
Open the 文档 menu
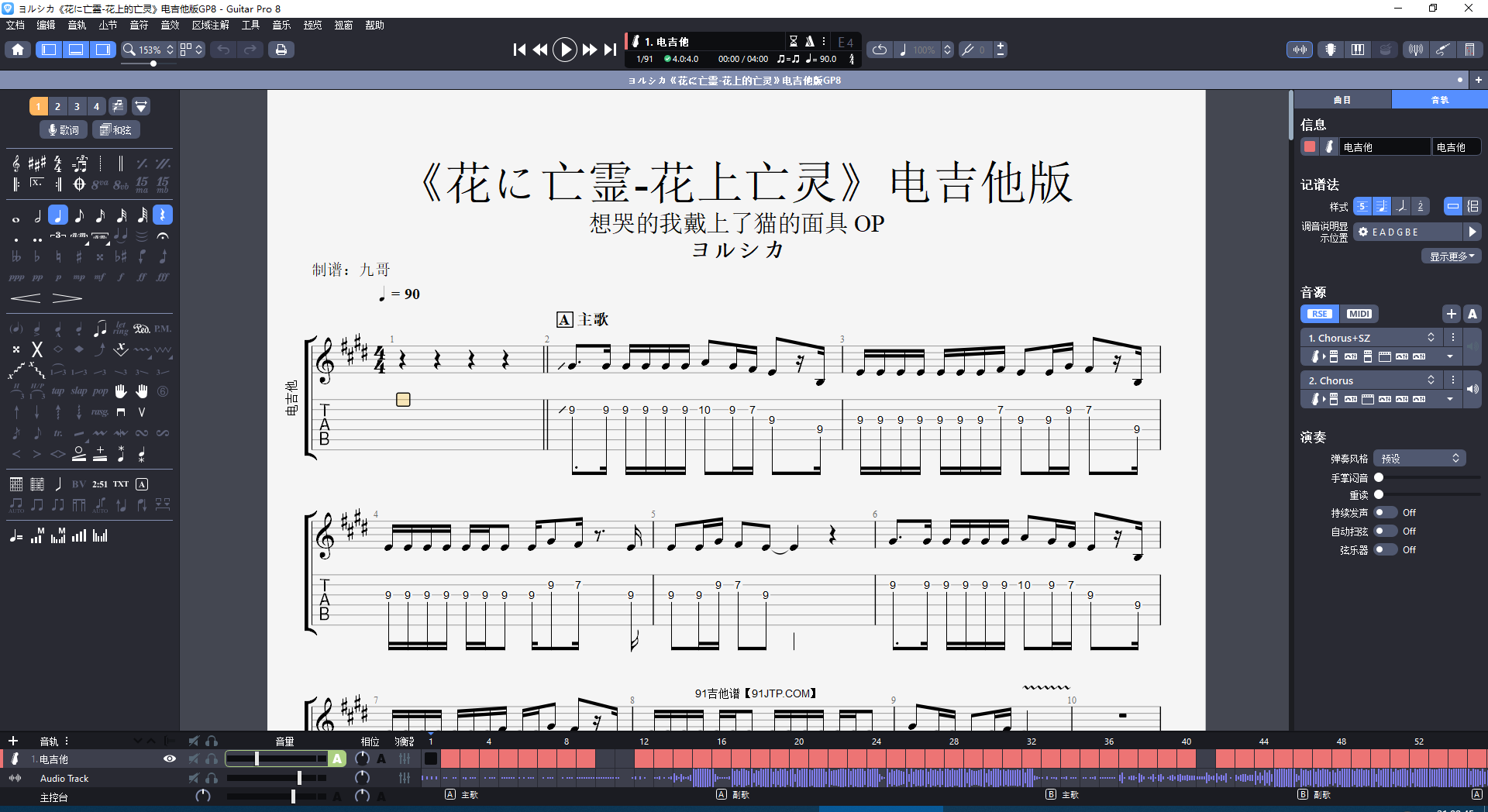pos(15,25)
